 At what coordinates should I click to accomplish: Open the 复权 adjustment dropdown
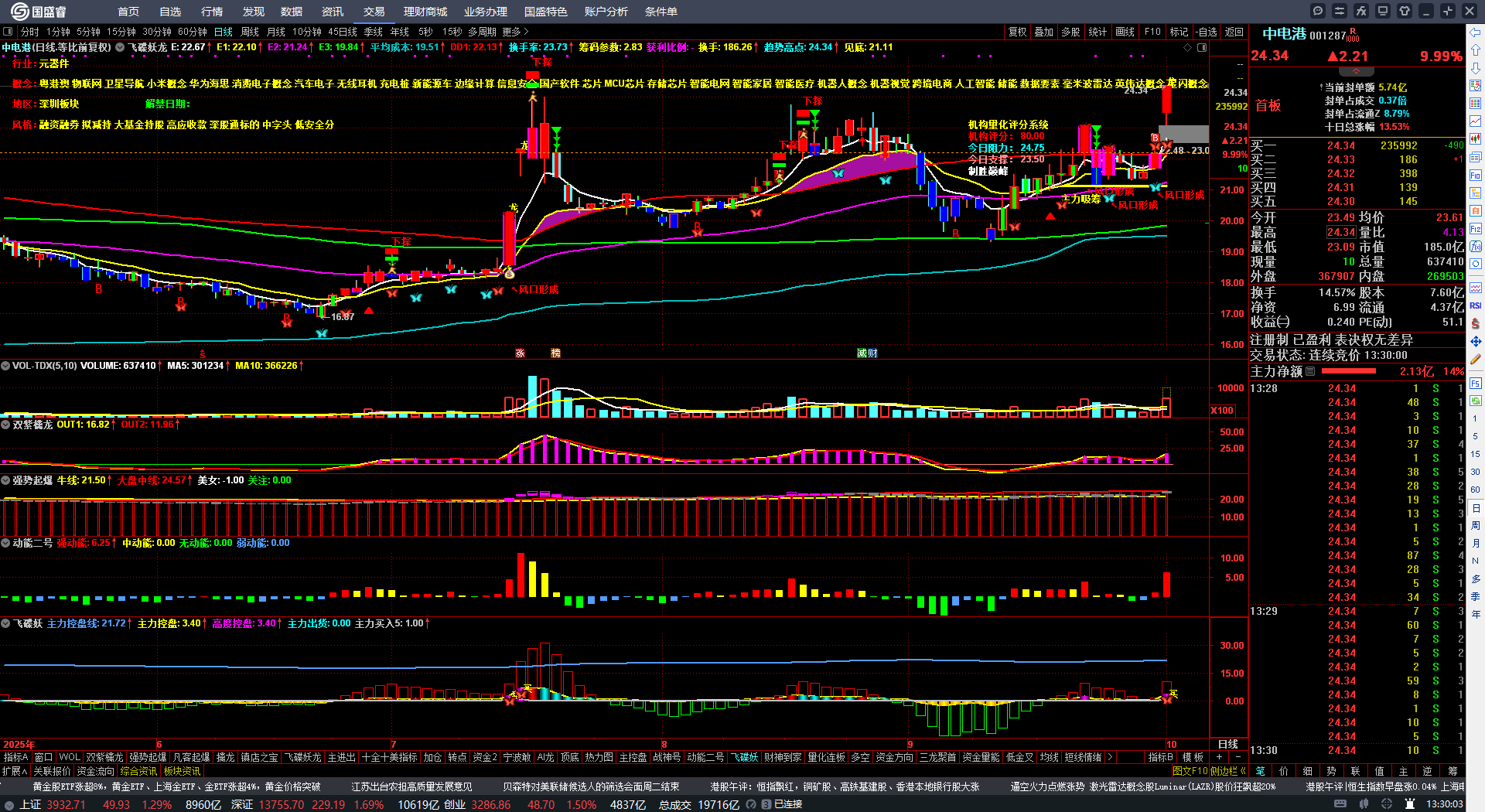1018,32
